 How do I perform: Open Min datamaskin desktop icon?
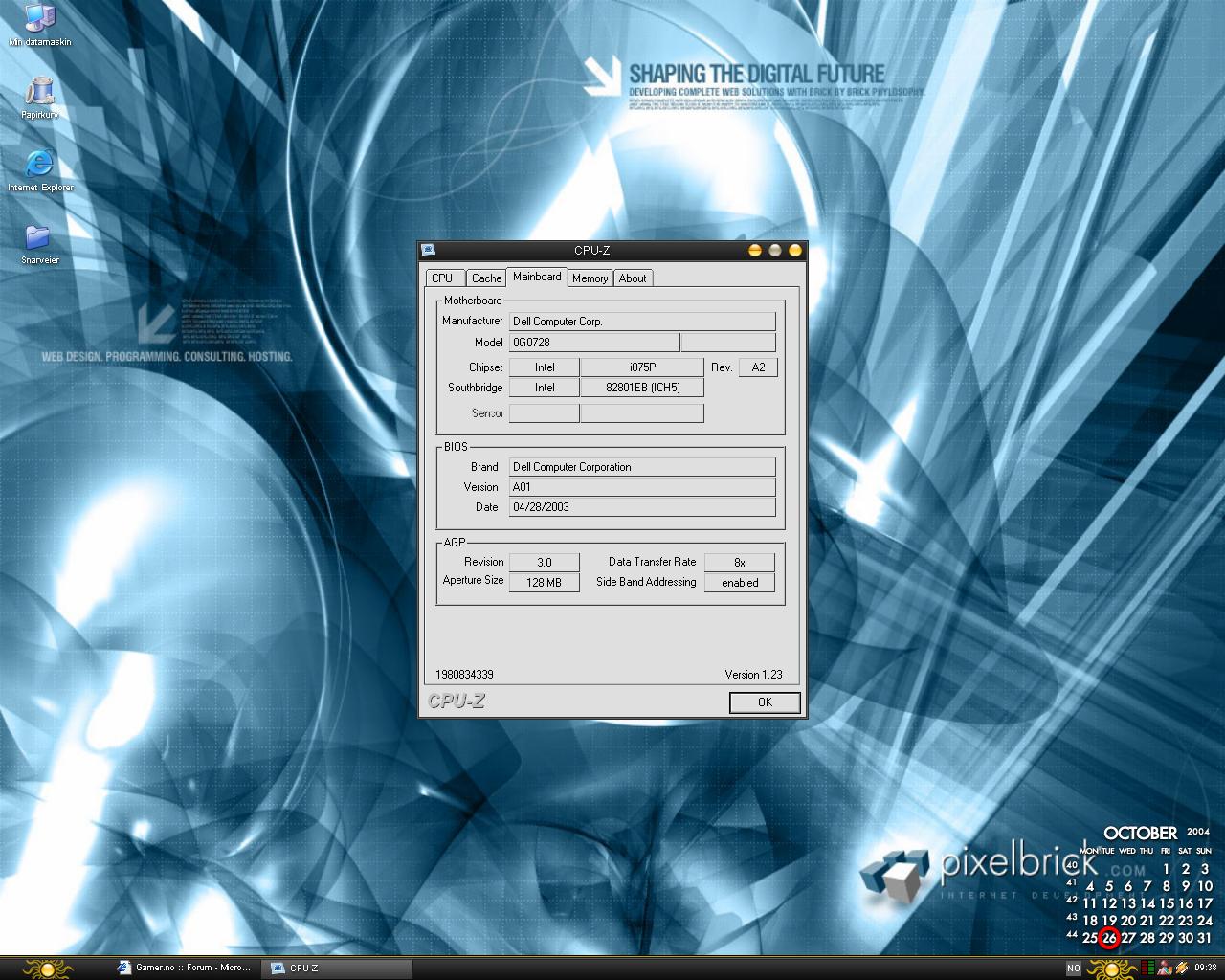click(39, 26)
